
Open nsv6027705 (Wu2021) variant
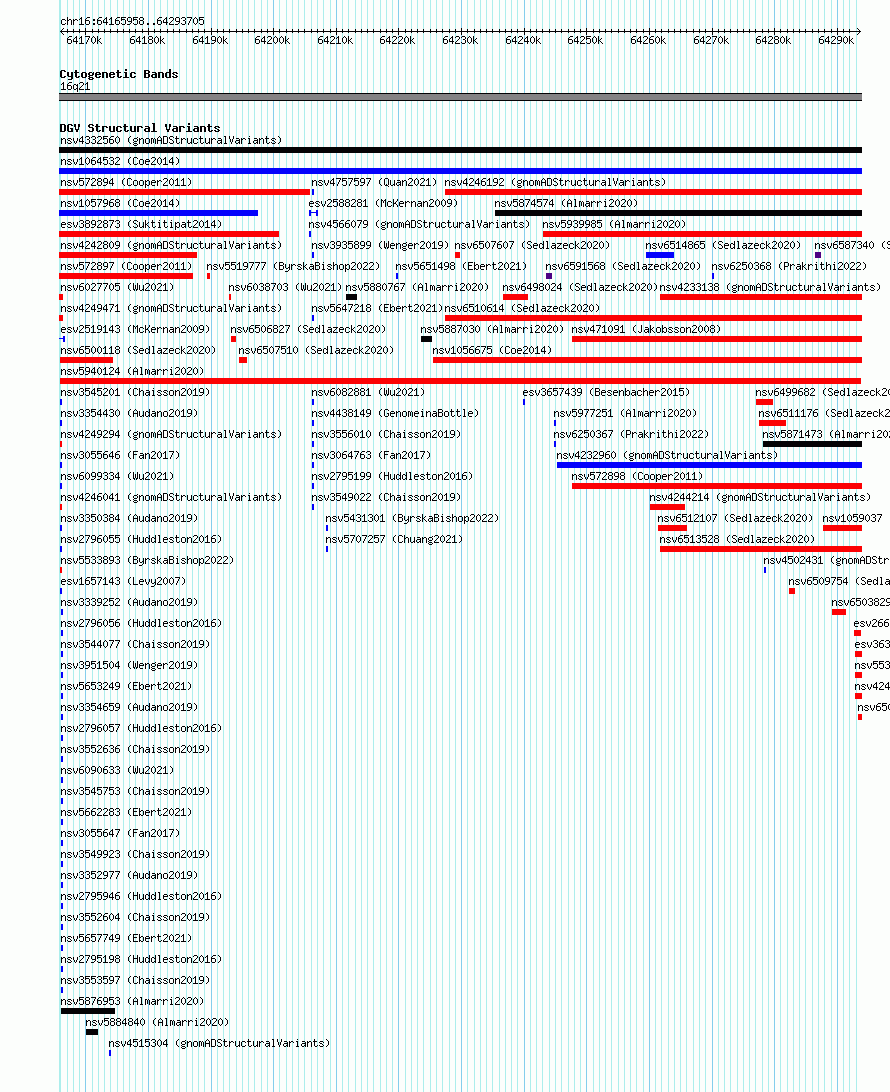tap(117, 286)
